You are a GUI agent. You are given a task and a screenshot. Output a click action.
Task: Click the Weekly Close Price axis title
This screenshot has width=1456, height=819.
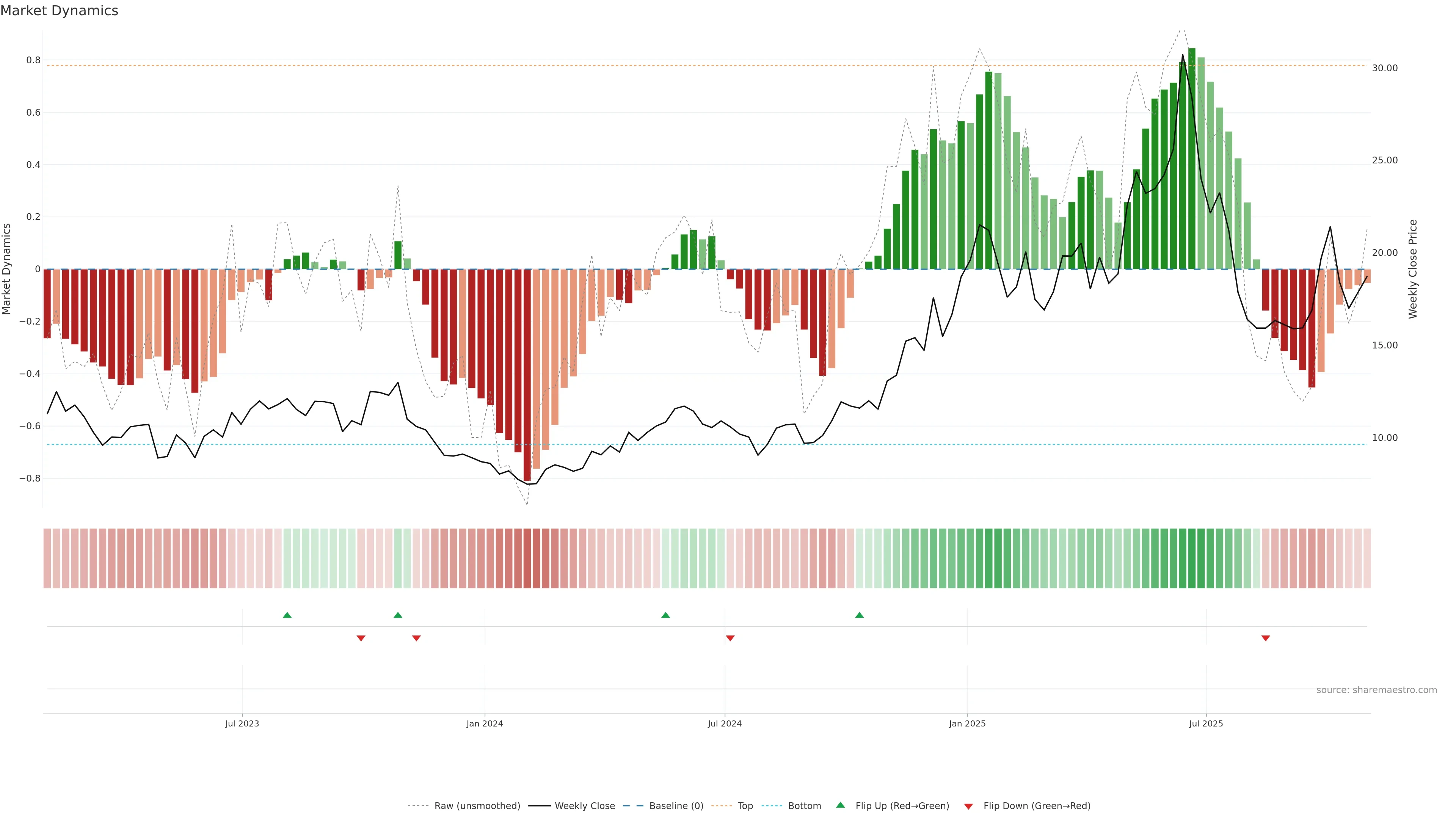pos(1412,269)
